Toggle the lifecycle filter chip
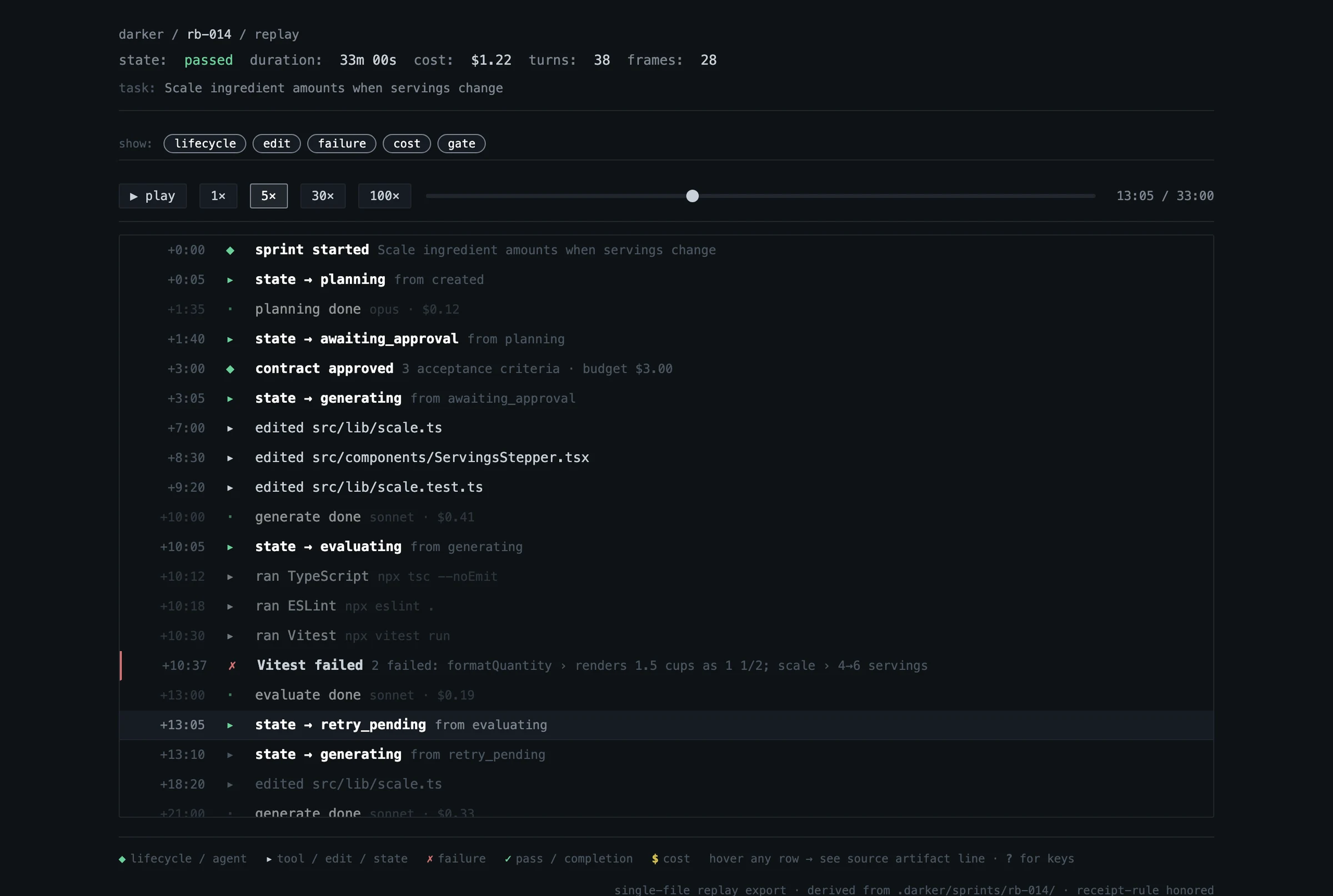 pos(205,143)
